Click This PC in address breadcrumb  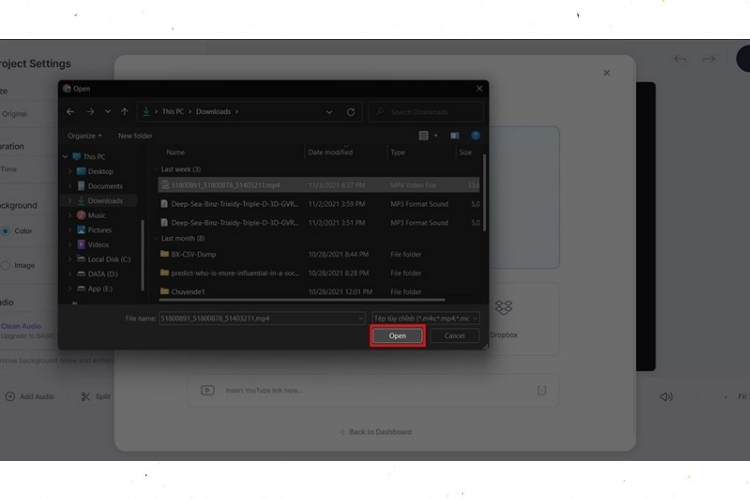[173, 111]
